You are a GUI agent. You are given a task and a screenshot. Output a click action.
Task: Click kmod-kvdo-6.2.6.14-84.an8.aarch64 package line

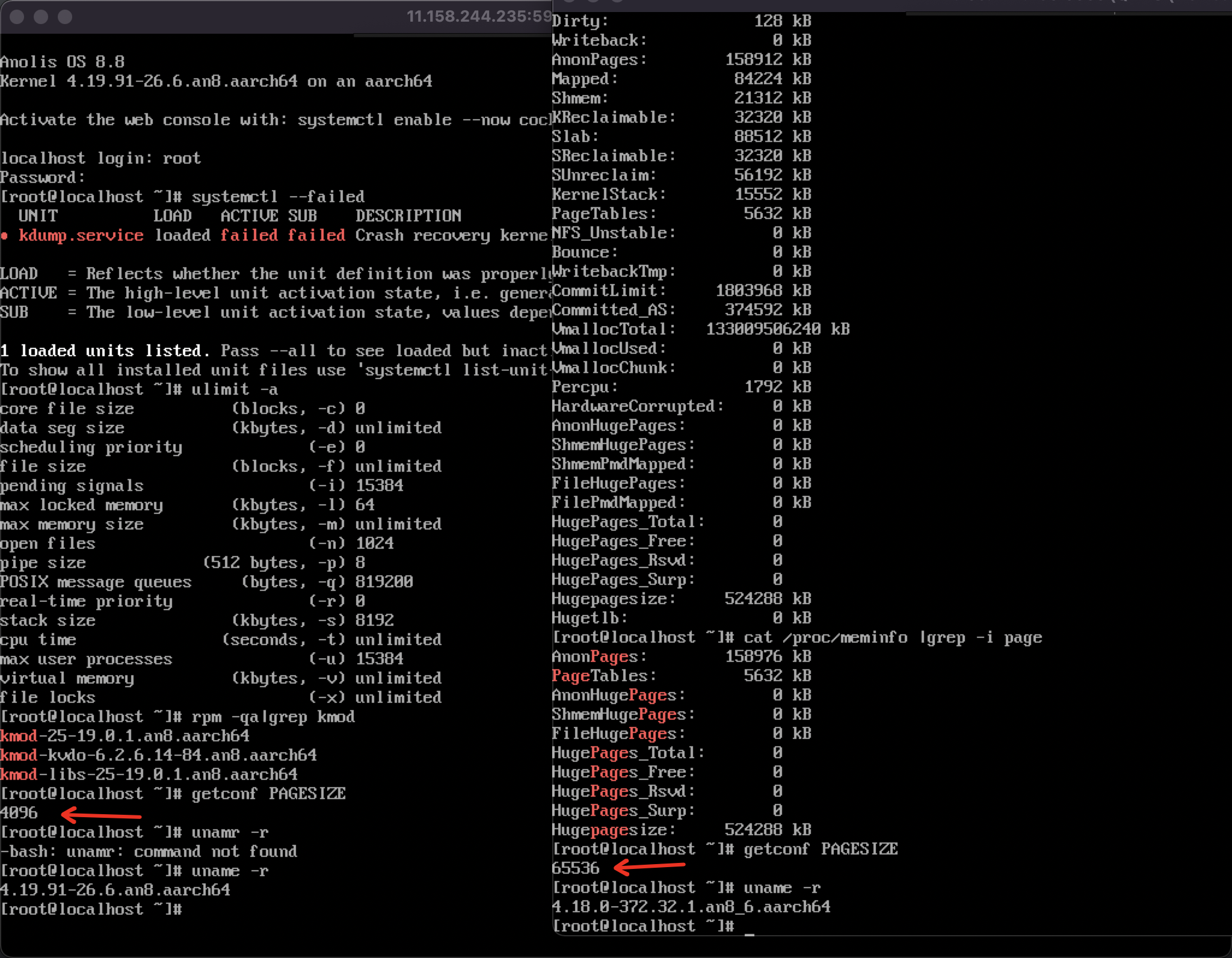pos(158,755)
